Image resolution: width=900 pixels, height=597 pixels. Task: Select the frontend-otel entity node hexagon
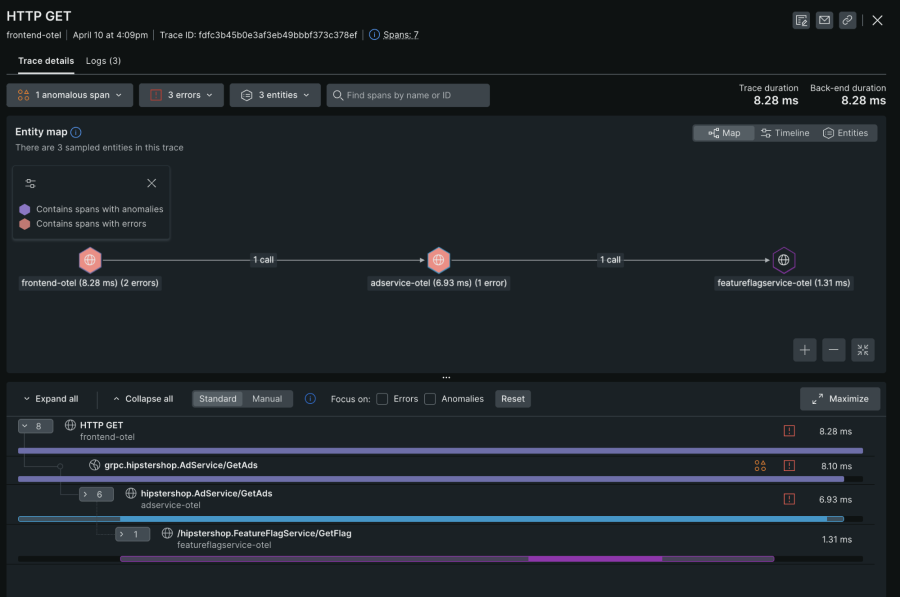pos(90,260)
